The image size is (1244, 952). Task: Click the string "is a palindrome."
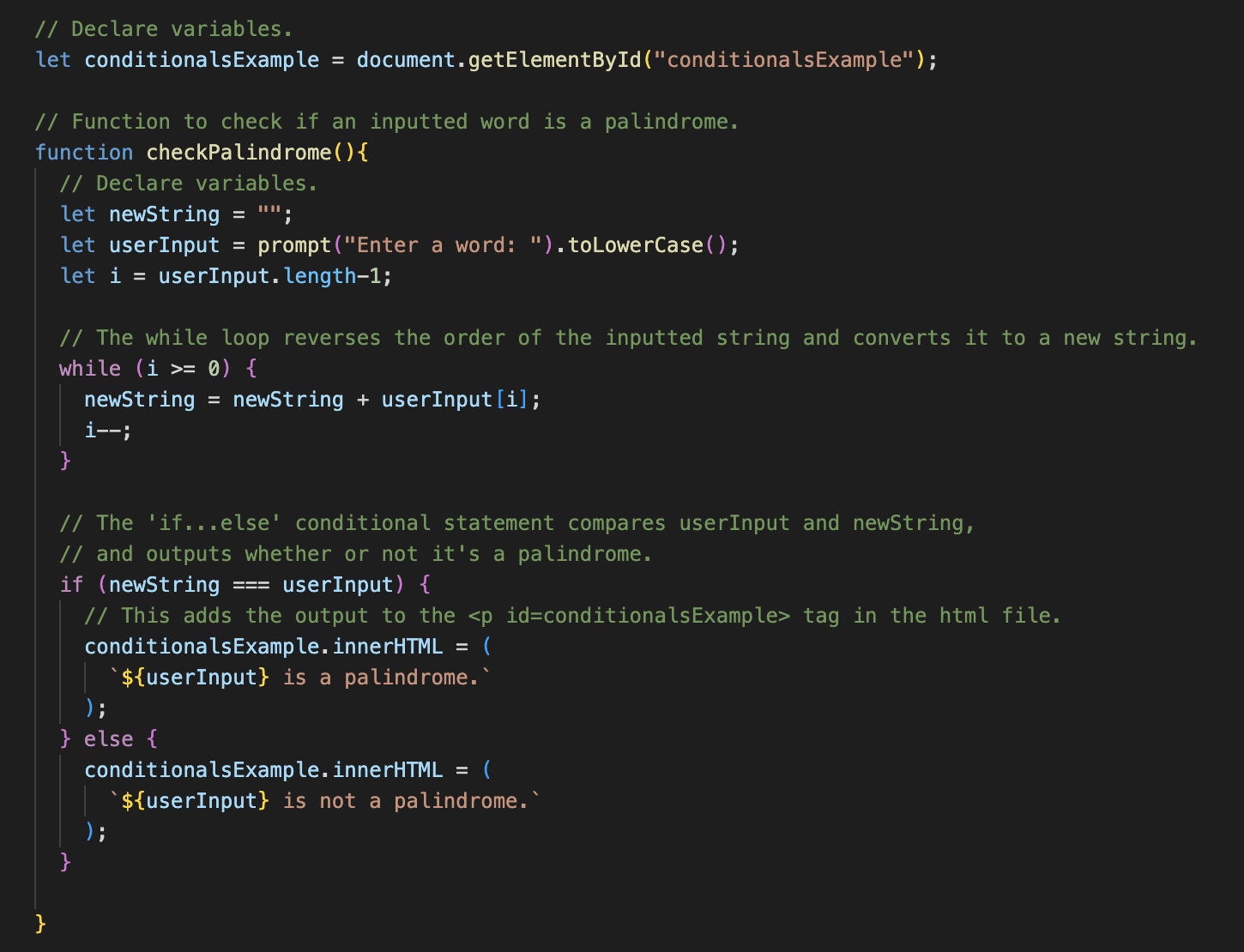(x=381, y=678)
